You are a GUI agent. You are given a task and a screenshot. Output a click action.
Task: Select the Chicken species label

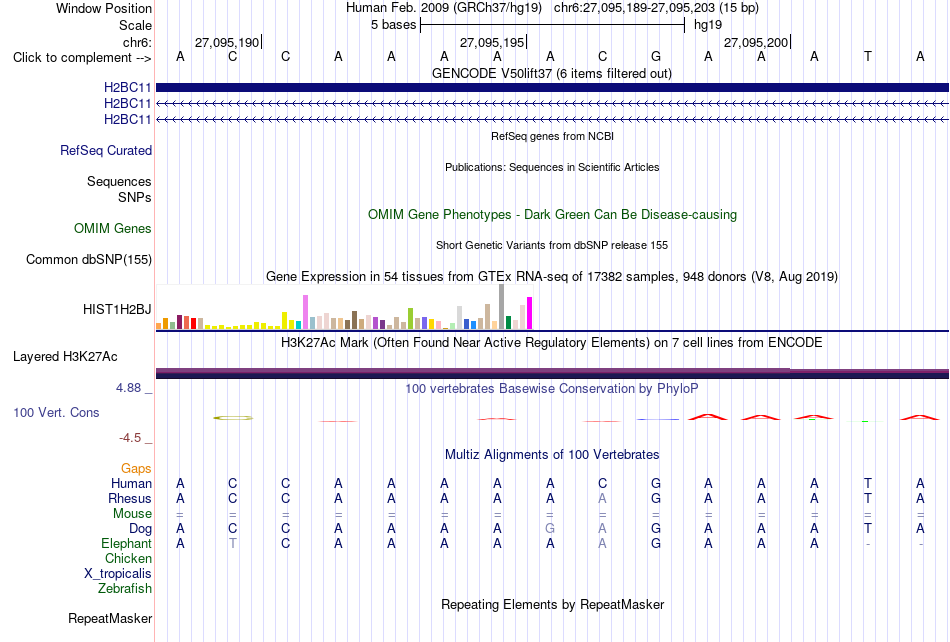tap(128, 558)
